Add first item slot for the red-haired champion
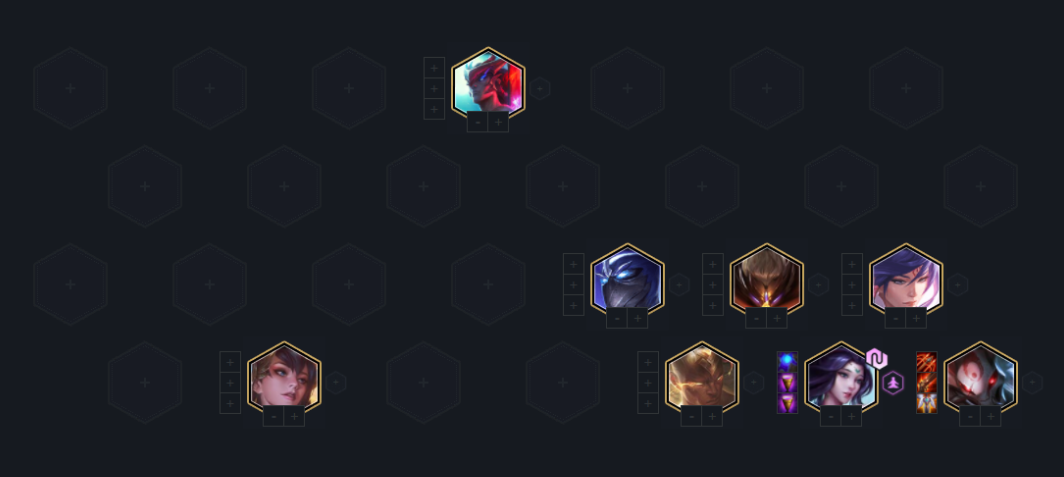 click(x=434, y=68)
